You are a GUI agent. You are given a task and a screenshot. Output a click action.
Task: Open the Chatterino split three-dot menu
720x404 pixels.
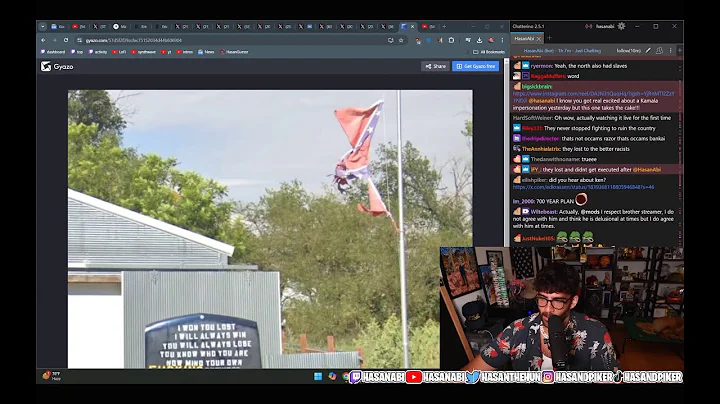670,50
